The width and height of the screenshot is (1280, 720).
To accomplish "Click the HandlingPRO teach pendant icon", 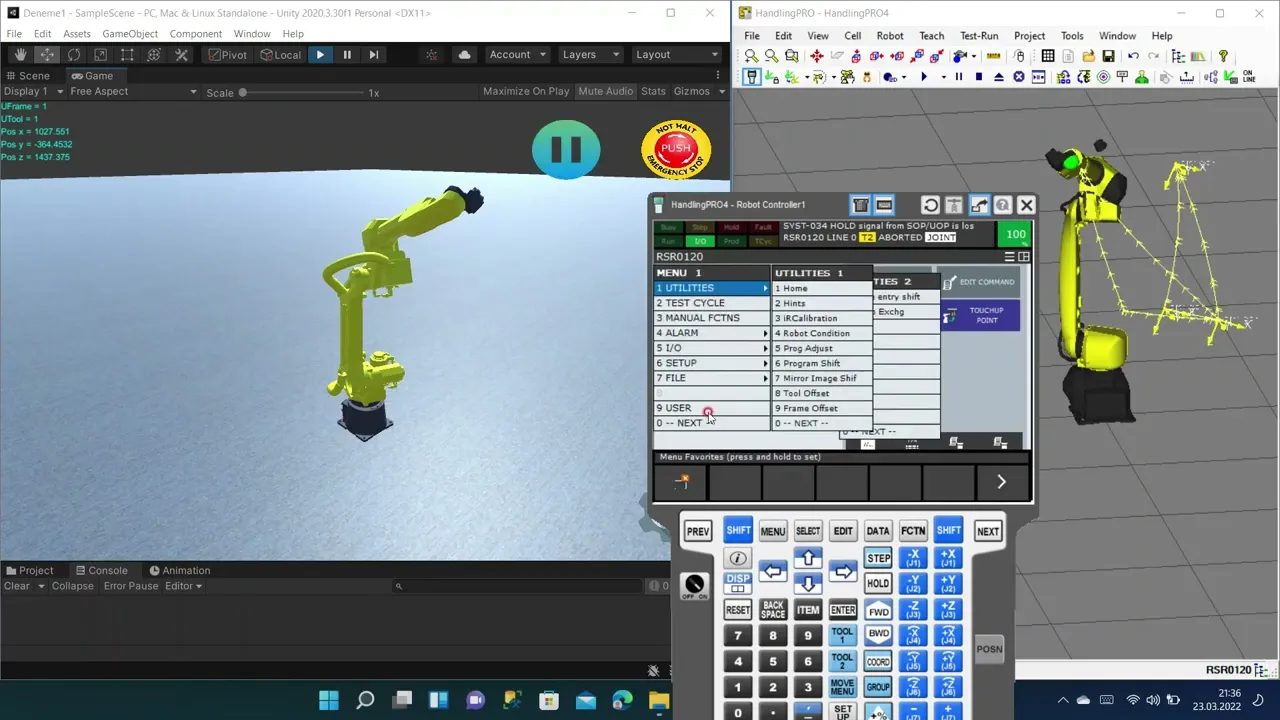I will click(752, 77).
